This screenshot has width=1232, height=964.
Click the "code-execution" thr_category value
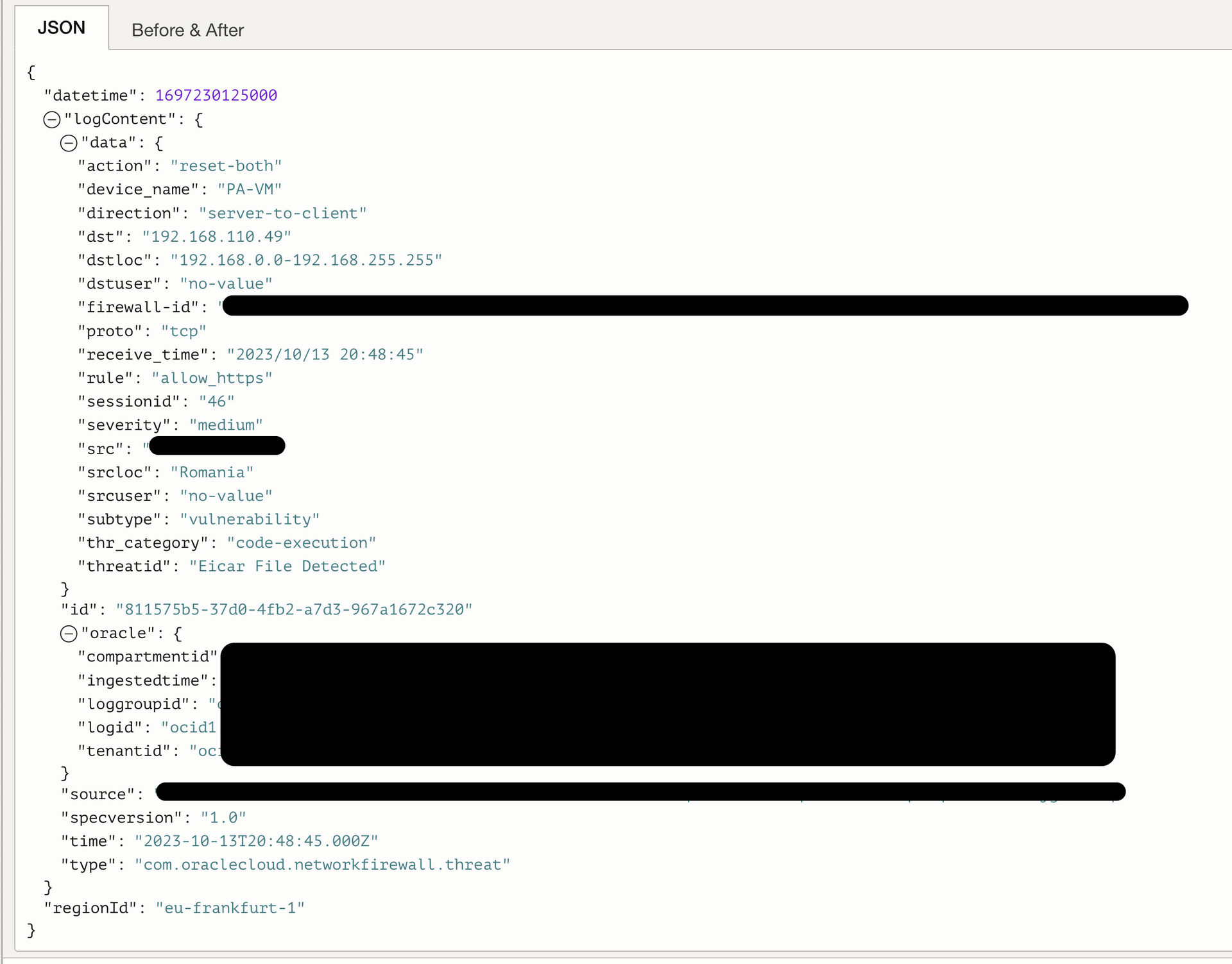[301, 543]
